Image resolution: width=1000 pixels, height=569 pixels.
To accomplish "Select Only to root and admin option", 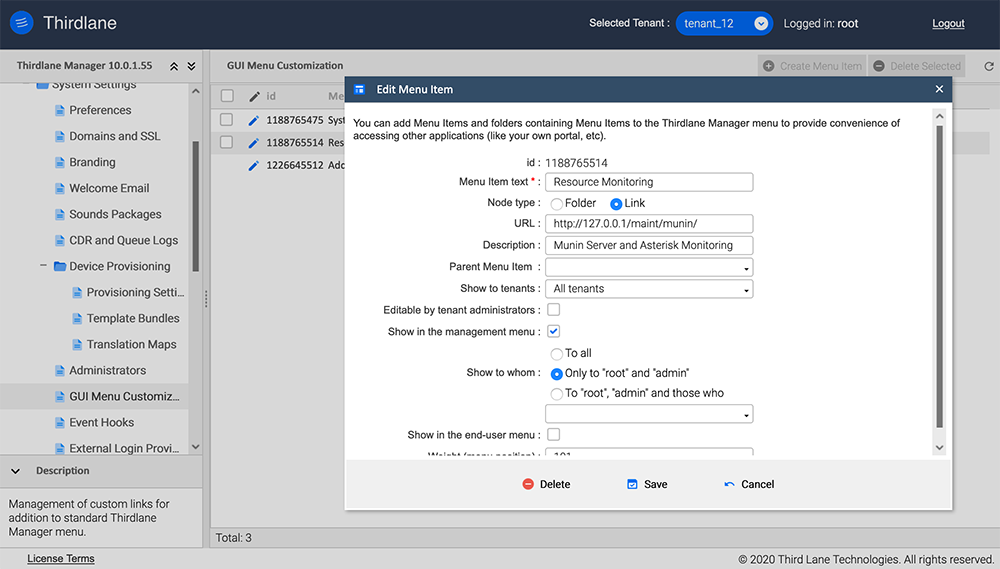I will tap(557, 374).
